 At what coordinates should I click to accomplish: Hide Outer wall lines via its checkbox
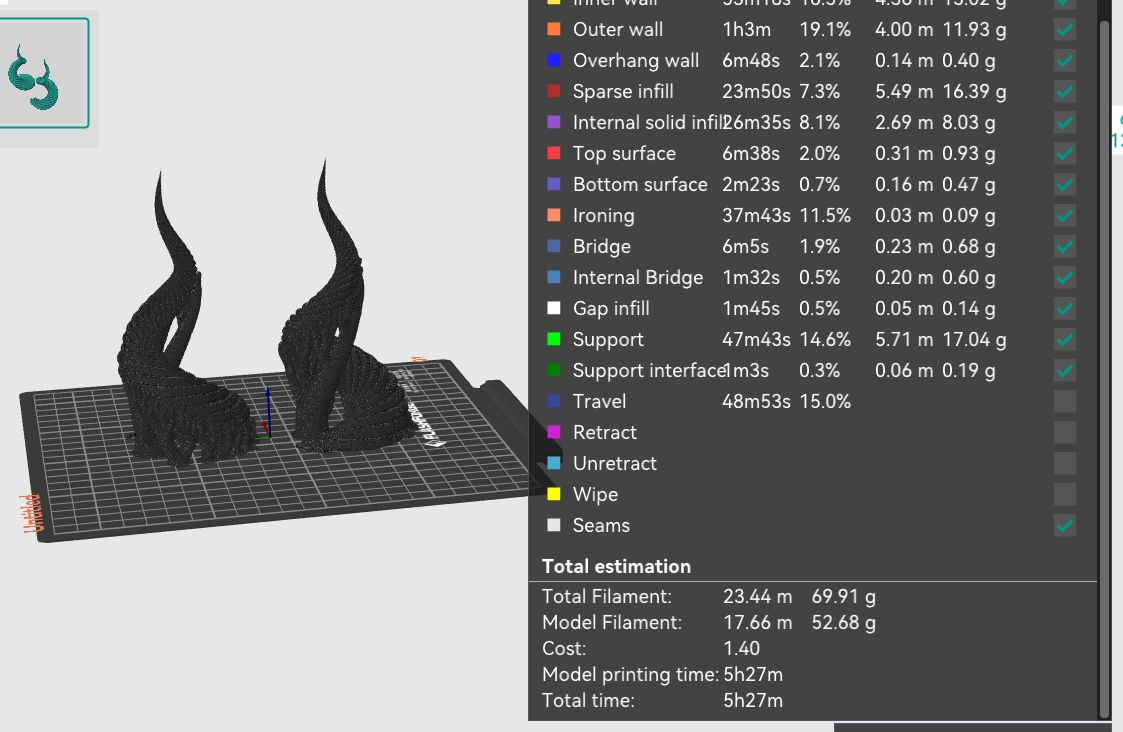click(1065, 30)
